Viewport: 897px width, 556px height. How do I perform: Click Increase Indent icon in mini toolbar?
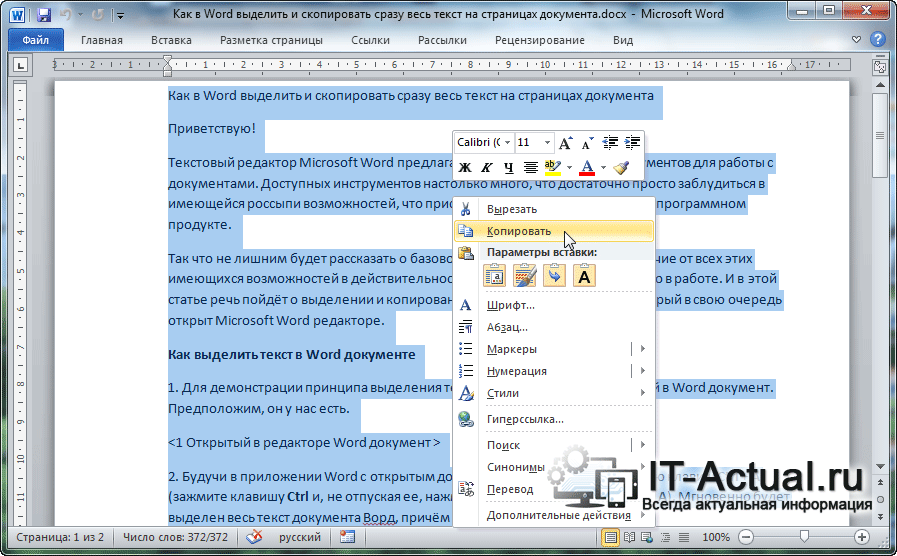(632, 142)
